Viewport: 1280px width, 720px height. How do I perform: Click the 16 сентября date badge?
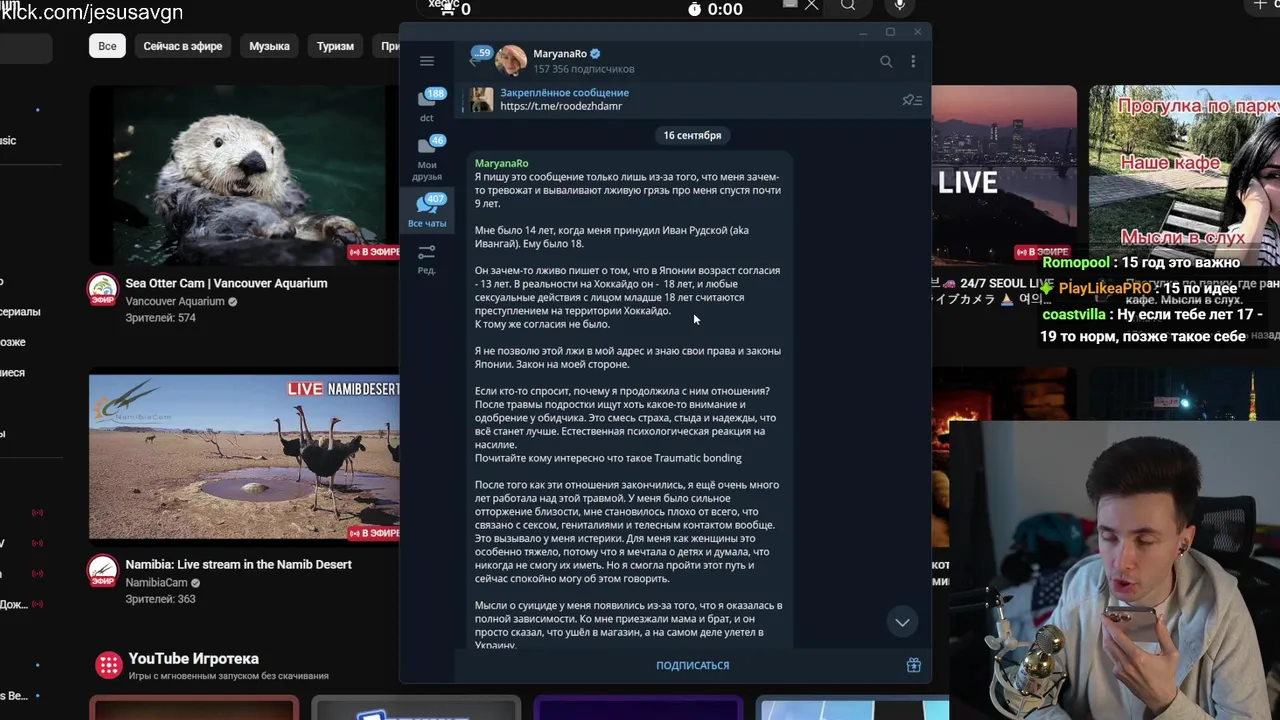point(692,135)
